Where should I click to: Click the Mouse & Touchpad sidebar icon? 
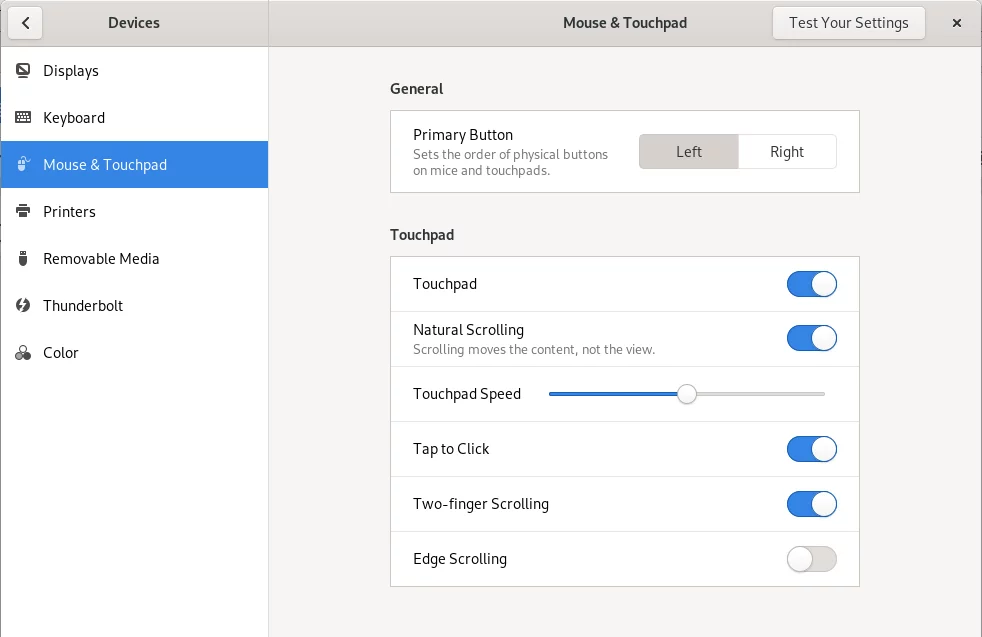click(x=23, y=164)
